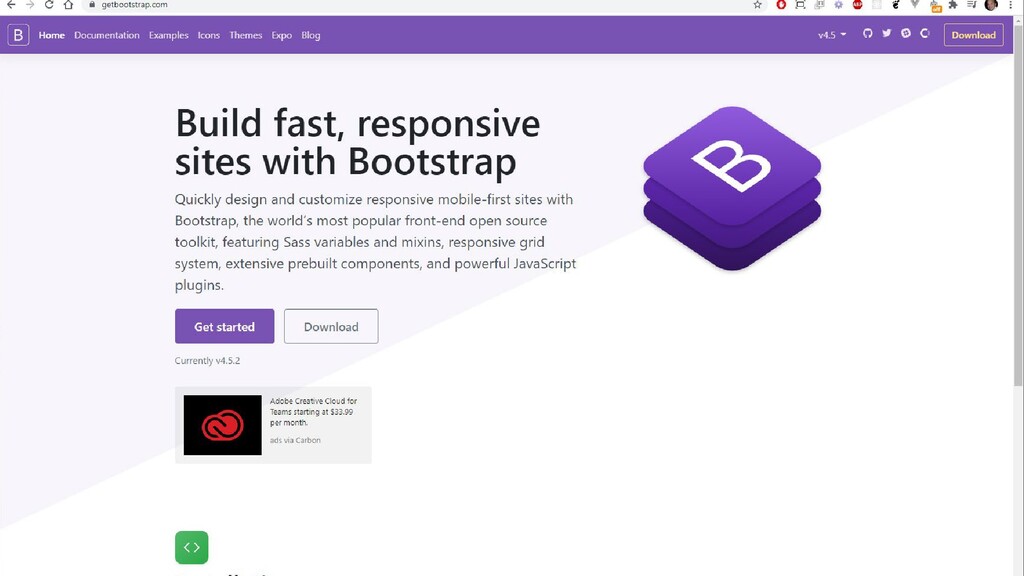Go back with browser back arrow
Image resolution: width=1024 pixels, height=576 pixels.
click(x=11, y=5)
